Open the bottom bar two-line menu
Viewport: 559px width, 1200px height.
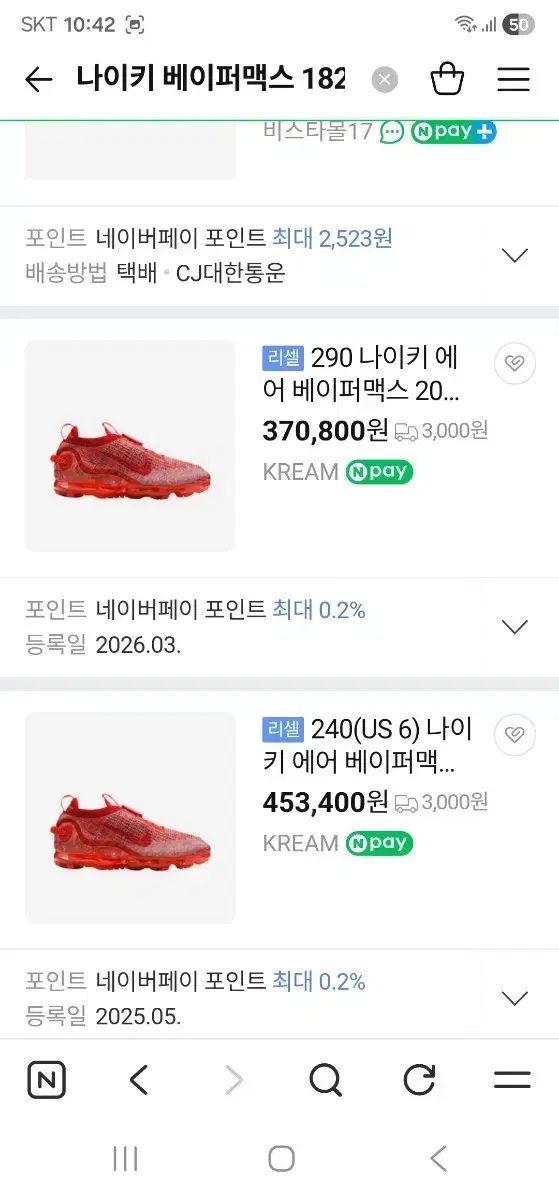coord(513,1080)
